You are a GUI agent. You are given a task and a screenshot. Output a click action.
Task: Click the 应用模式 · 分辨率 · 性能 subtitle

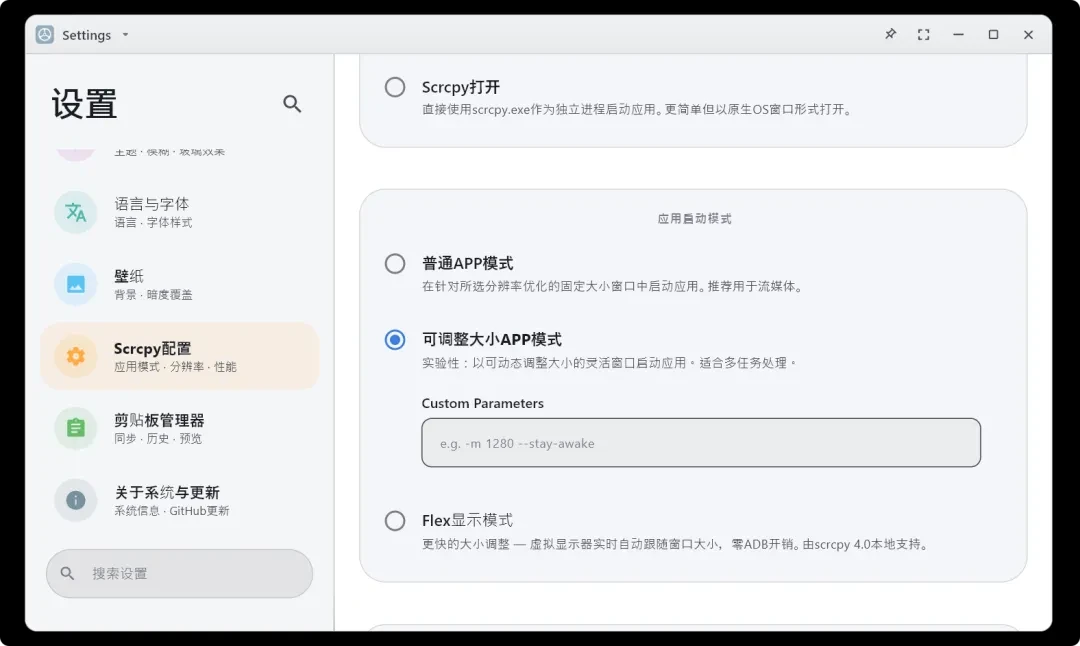pos(175,366)
